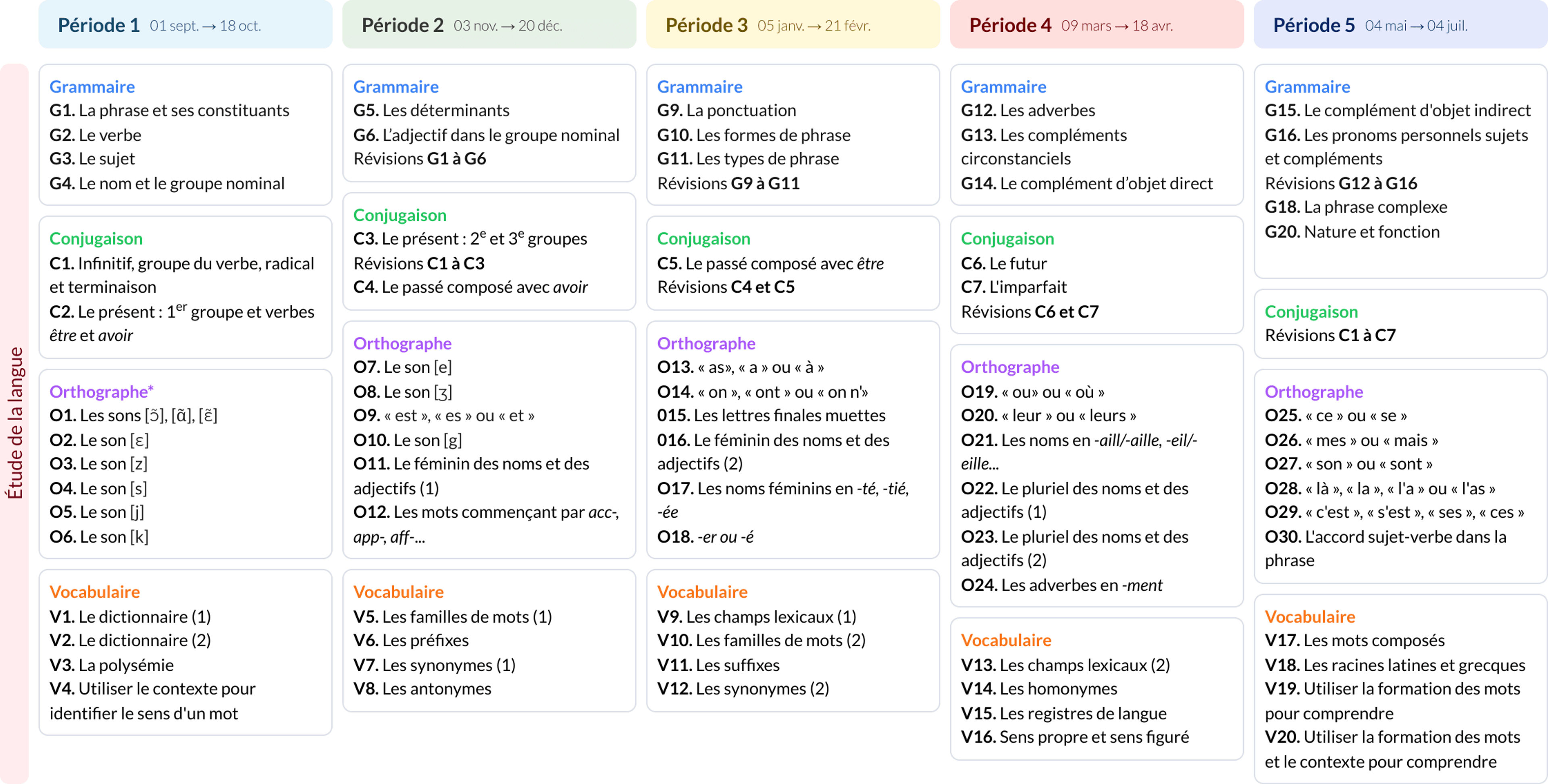The width and height of the screenshot is (1548, 784).
Task: Select G10. Les formes de phrase
Action: (x=753, y=135)
